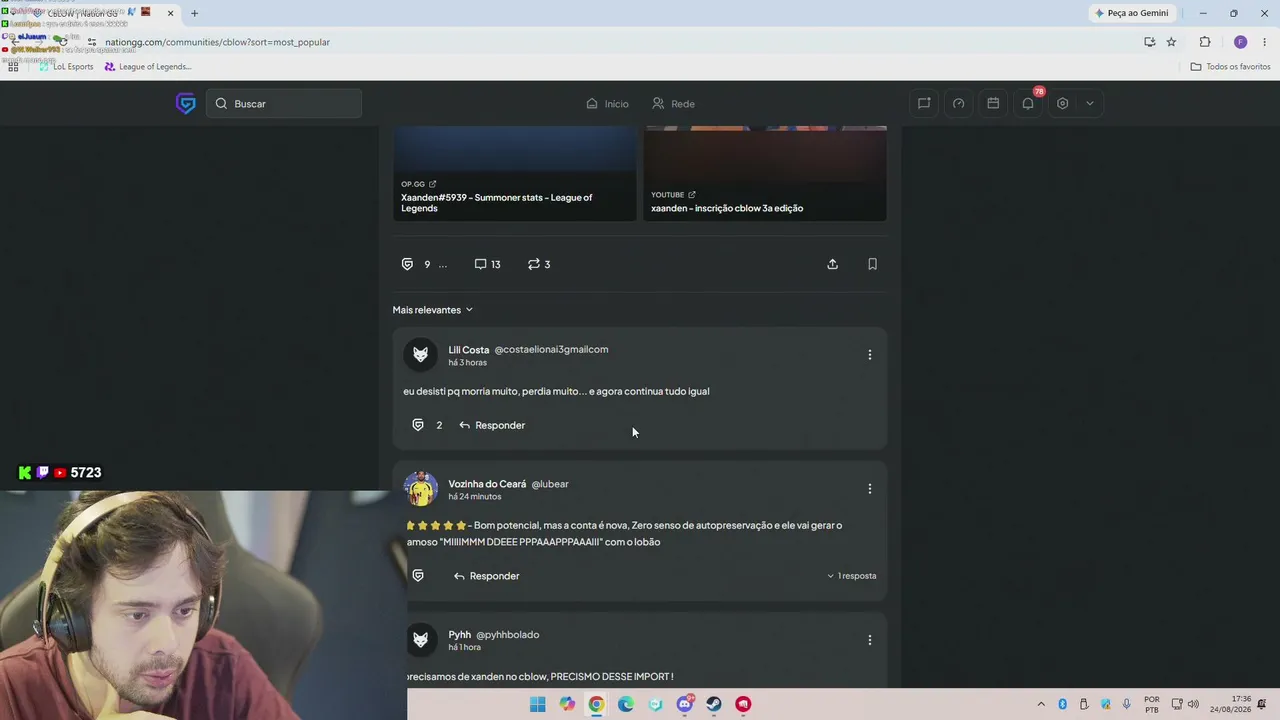
Task: Show hidden system tray icons
Action: click(1041, 704)
